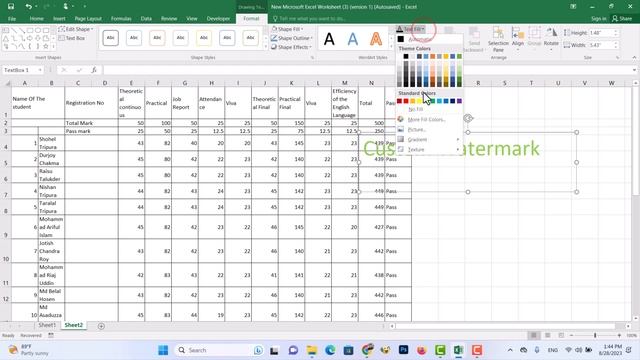Screen dimensions: 640x360
Task: Click the Cancel X icon in formula bar
Action: (x=64, y=70)
